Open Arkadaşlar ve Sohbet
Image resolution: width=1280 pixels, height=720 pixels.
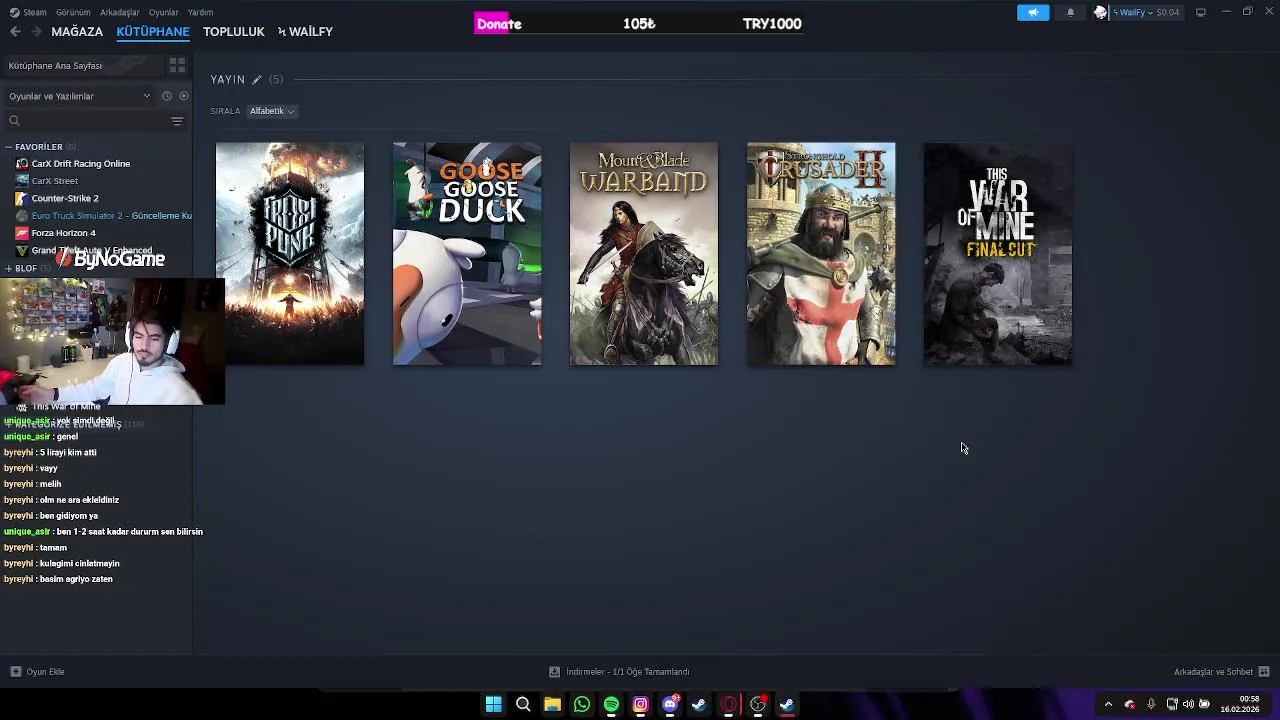click(1222, 672)
